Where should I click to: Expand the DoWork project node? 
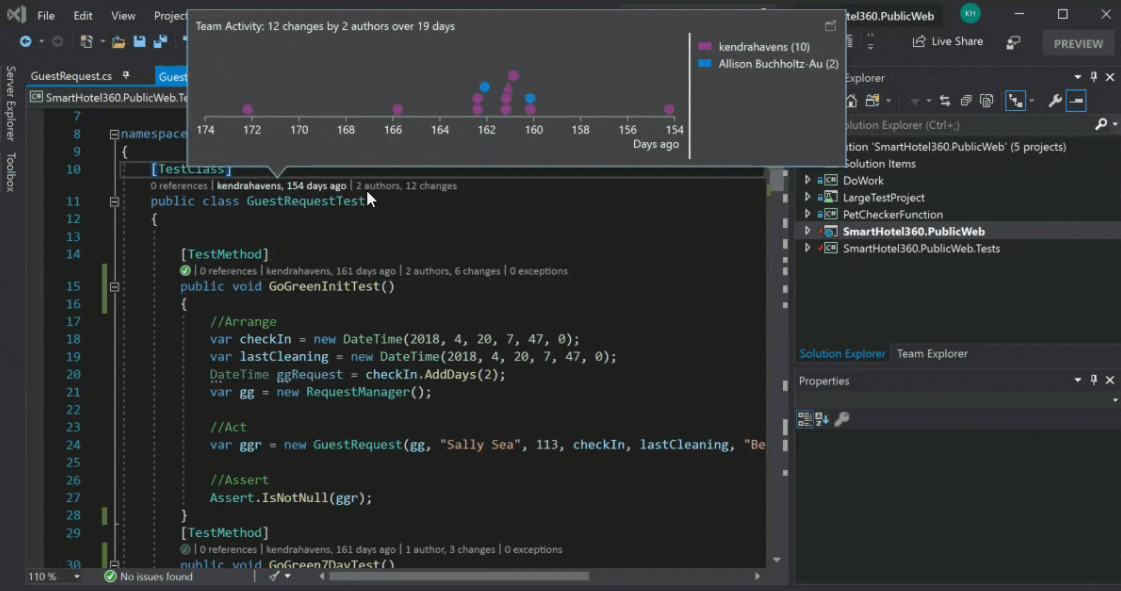808,181
